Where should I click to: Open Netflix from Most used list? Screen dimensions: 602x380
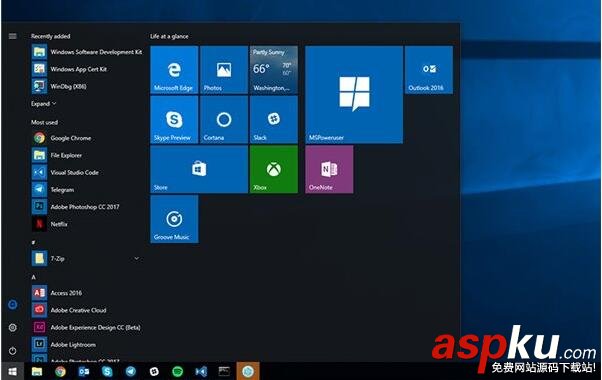point(86,224)
